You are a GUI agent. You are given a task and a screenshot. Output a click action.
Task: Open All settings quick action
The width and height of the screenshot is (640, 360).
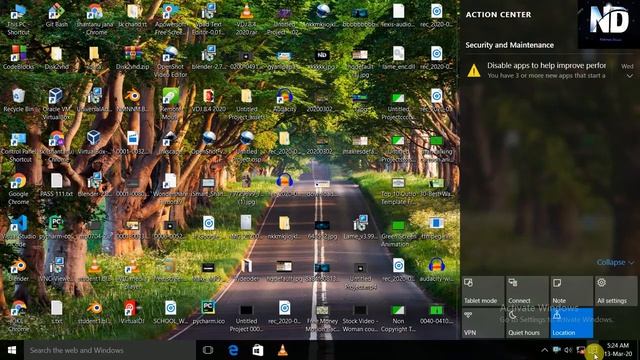(616, 291)
